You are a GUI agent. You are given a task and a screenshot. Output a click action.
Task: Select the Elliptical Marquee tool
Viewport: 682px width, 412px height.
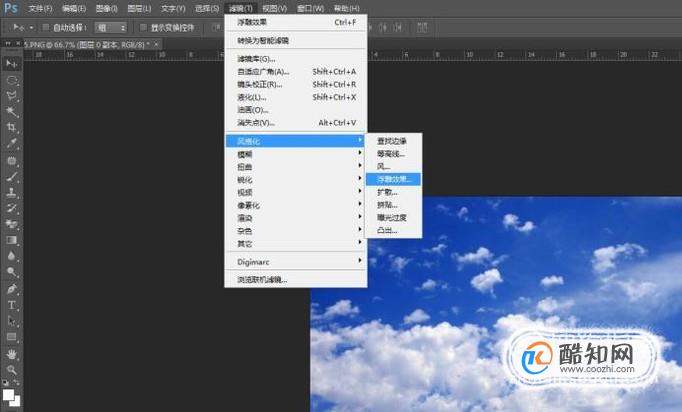coord(11,80)
